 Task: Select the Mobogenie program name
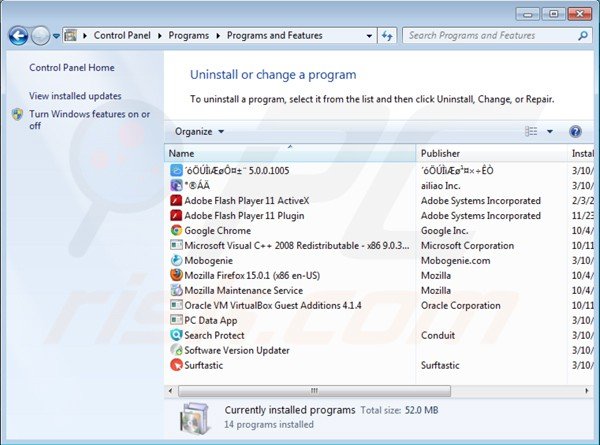click(209, 261)
